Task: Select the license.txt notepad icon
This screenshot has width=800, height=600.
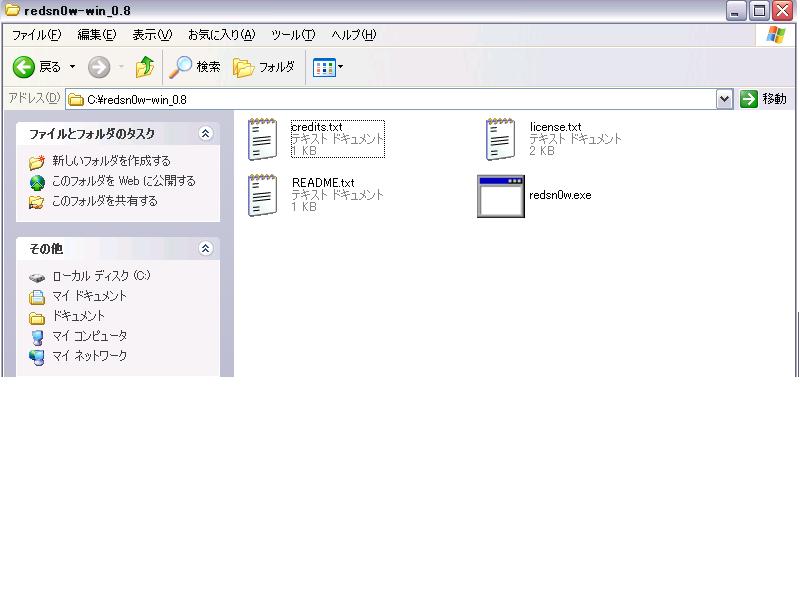Action: [501, 139]
